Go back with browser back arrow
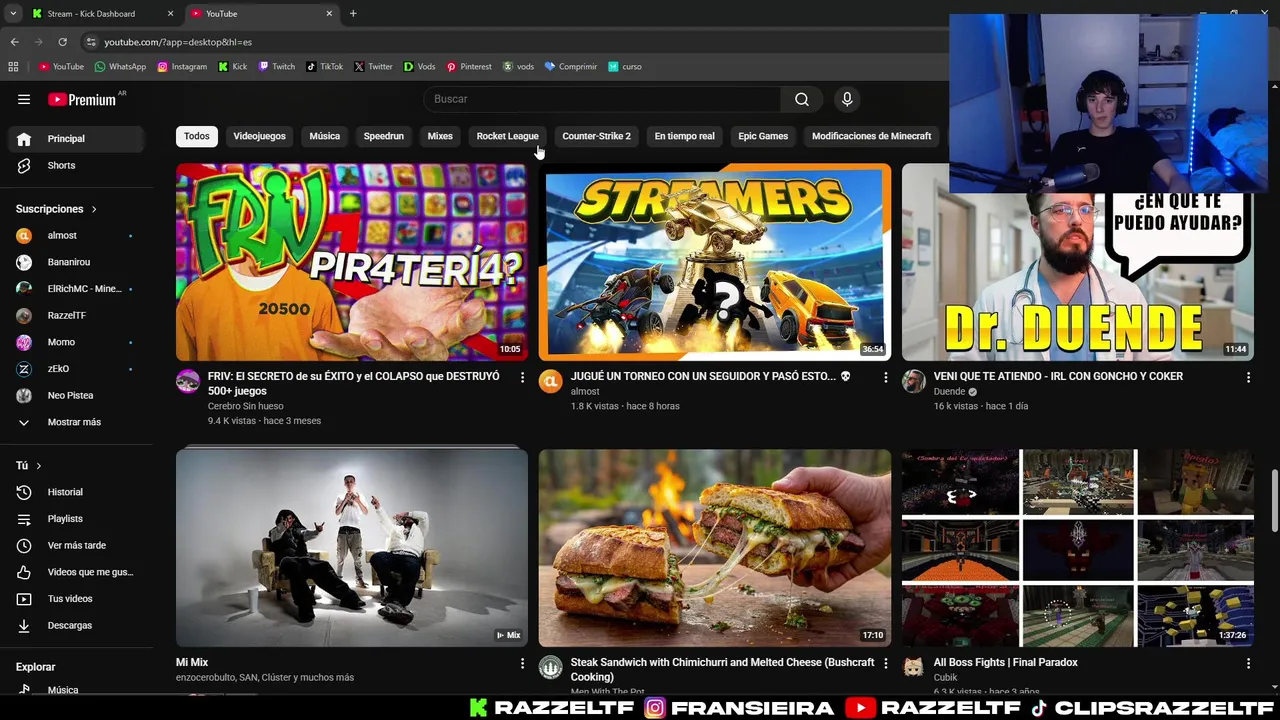Viewport: 1280px width, 720px height. pos(14,42)
